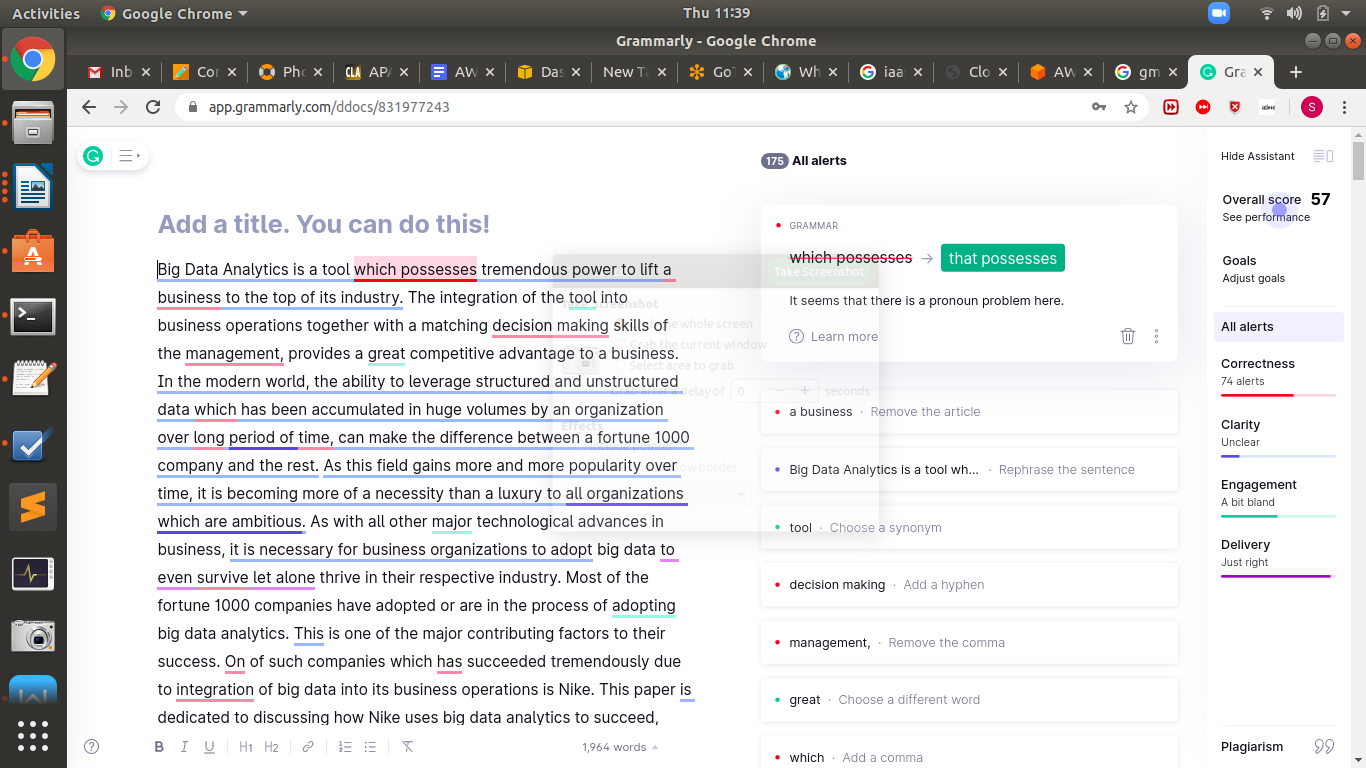Viewport: 1366px width, 768px height.
Task: Click the address bar URL field
Action: click(x=640, y=107)
